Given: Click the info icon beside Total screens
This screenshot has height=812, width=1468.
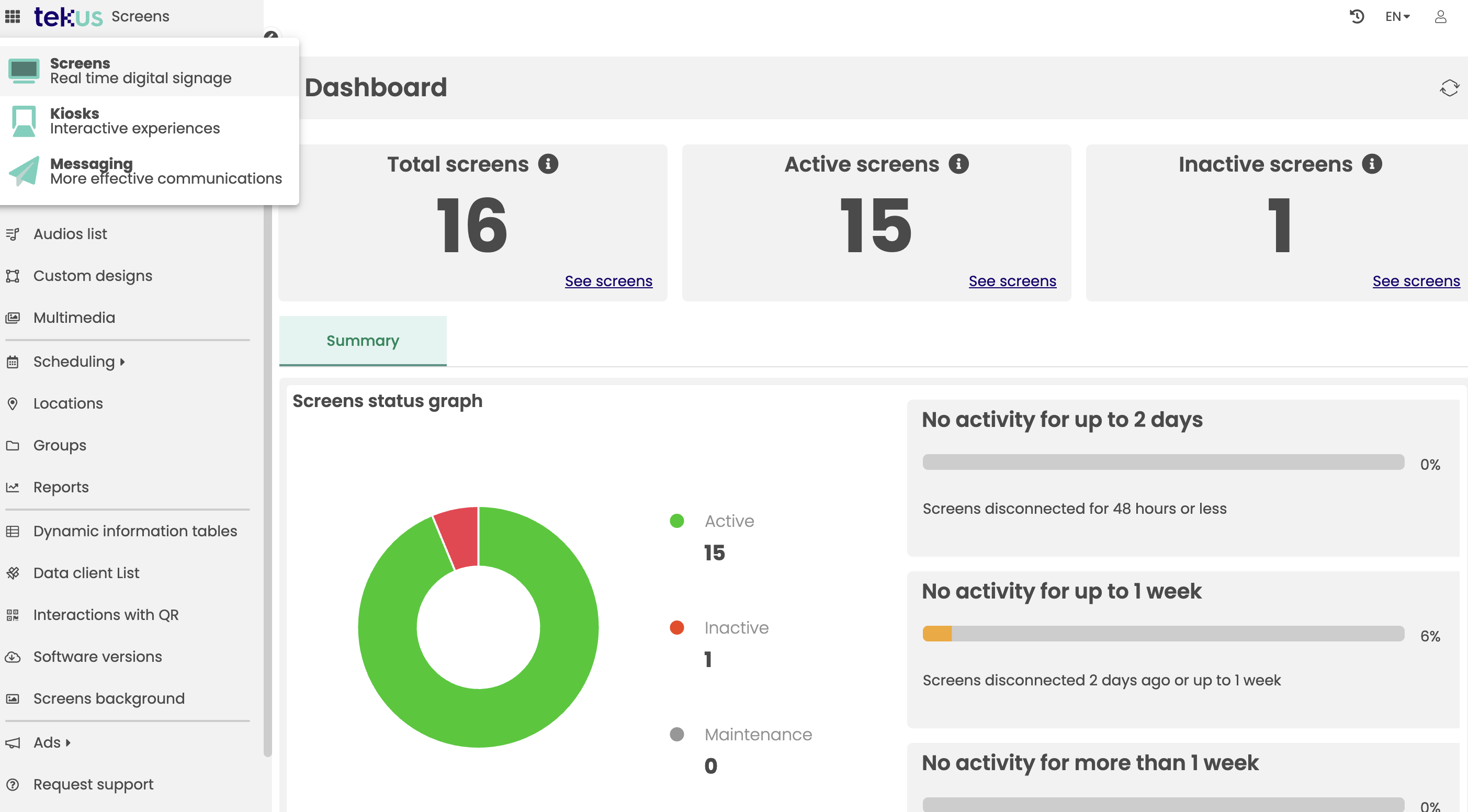Looking at the screenshot, I should [x=549, y=164].
